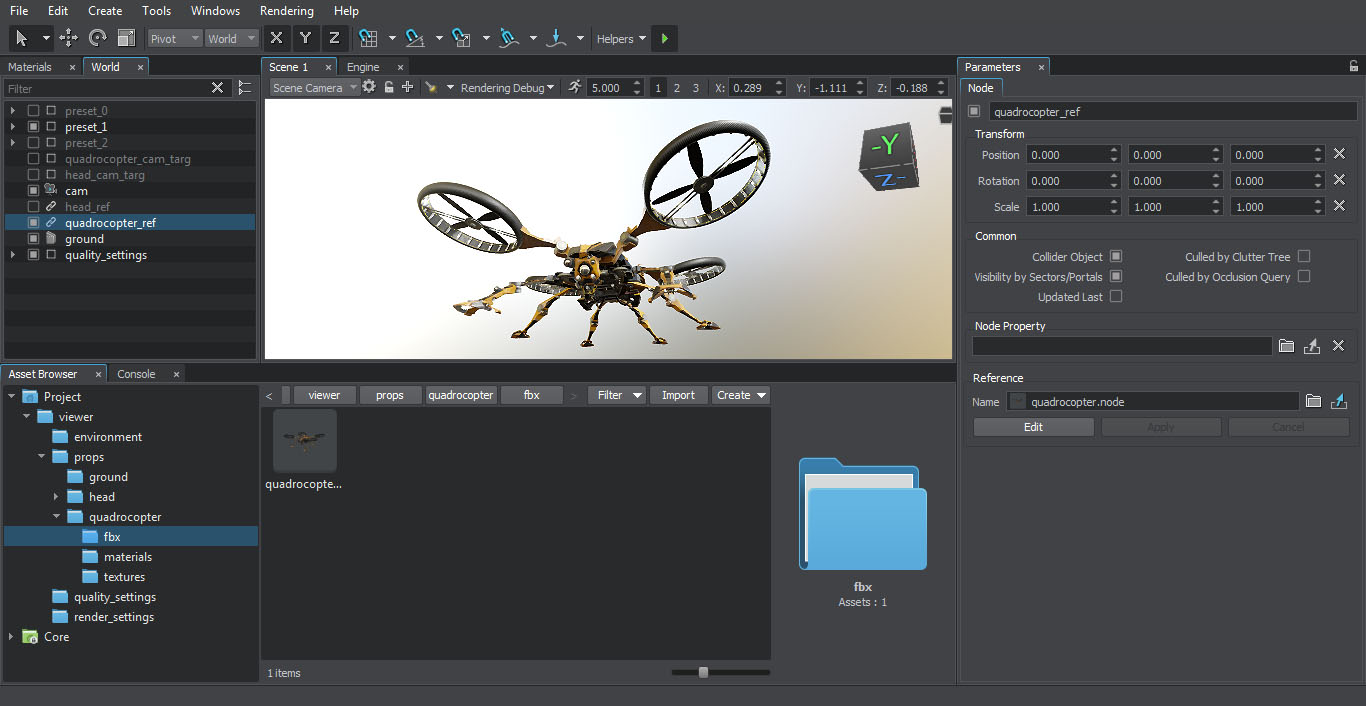Open the Pivot dropdown
The height and width of the screenshot is (706, 1366).
[x=174, y=38]
